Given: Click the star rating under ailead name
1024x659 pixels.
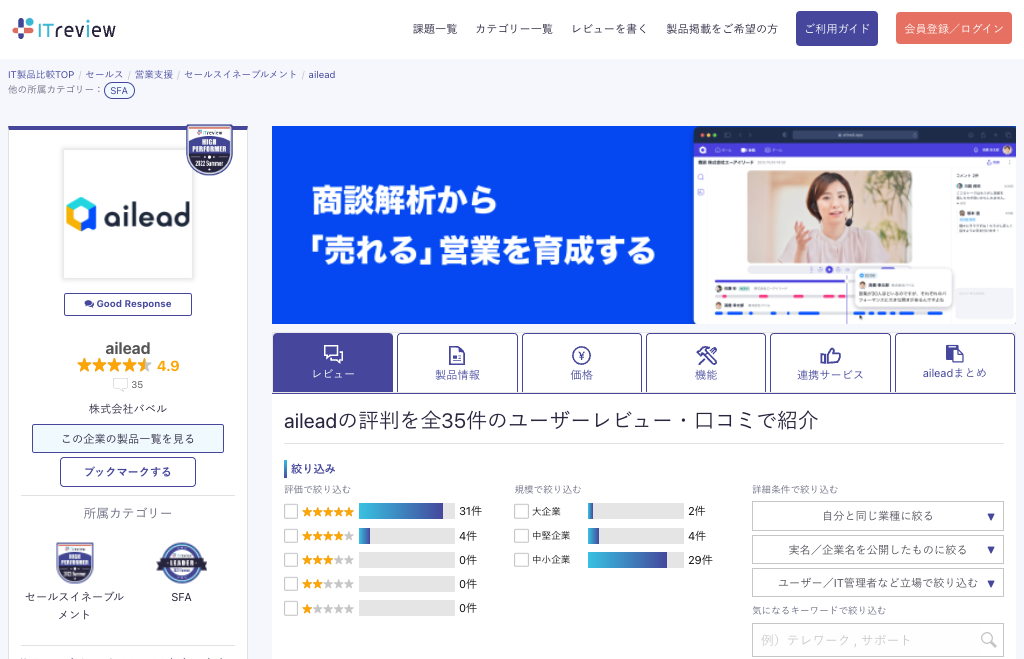Looking at the screenshot, I should pos(114,365).
